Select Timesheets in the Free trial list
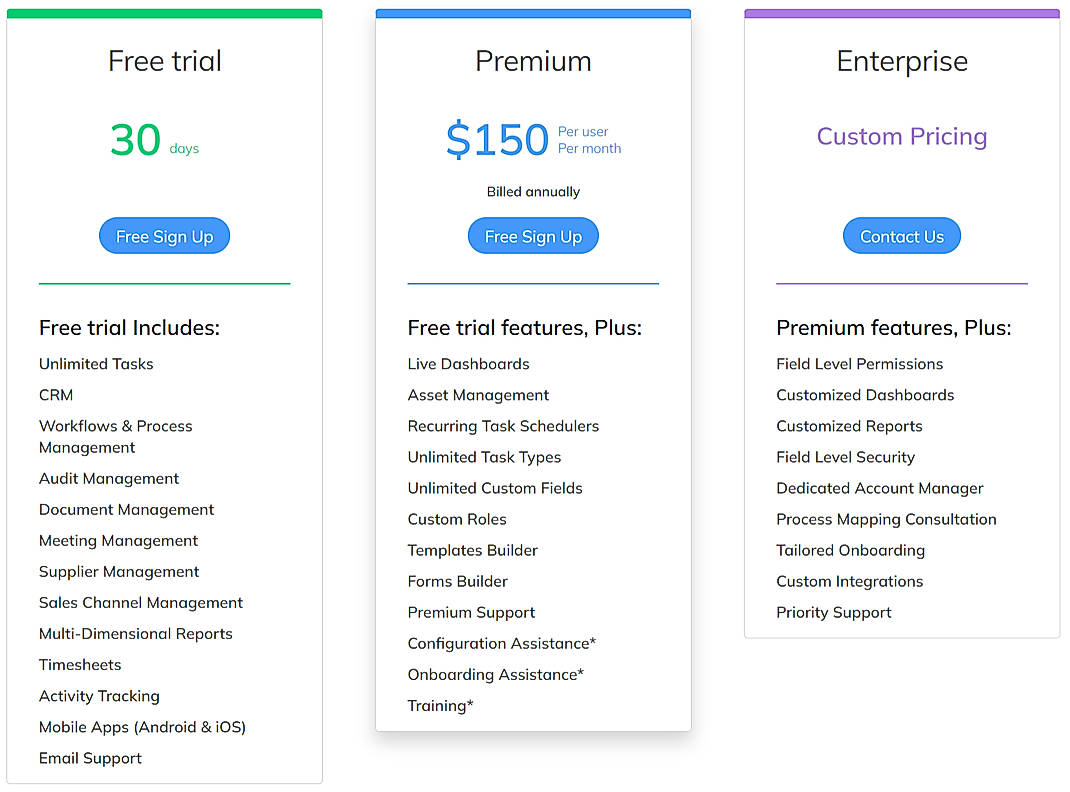1070x792 pixels. click(x=80, y=664)
